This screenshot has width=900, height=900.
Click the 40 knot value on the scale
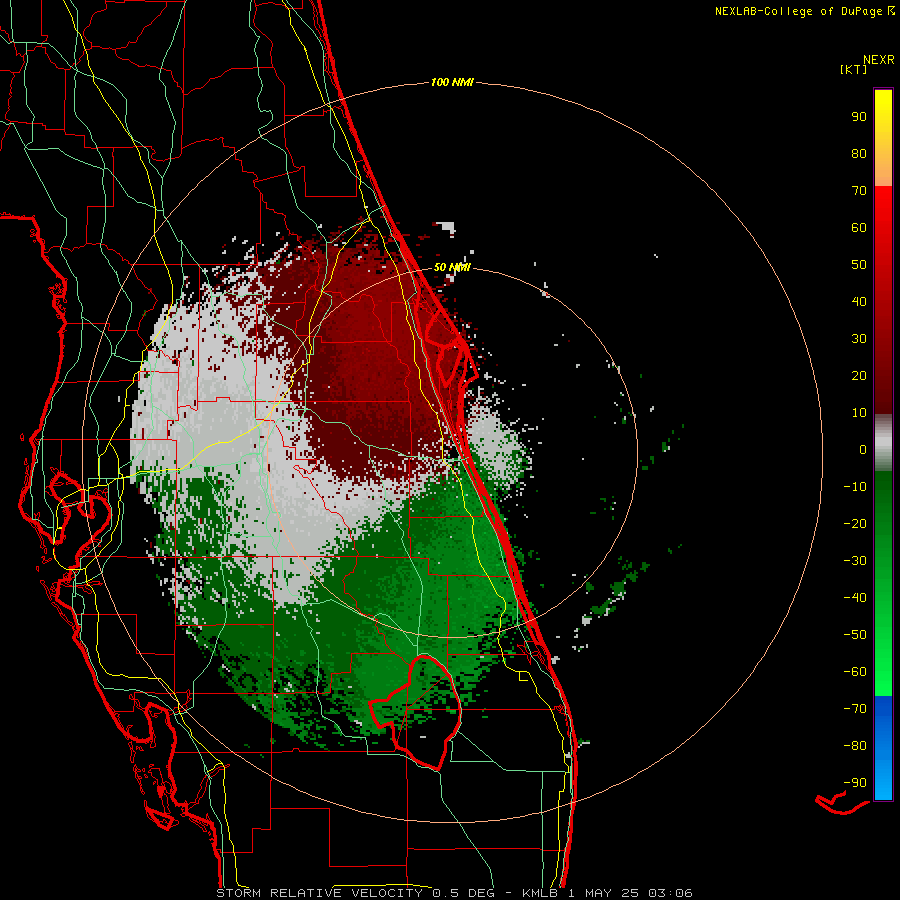(859, 302)
